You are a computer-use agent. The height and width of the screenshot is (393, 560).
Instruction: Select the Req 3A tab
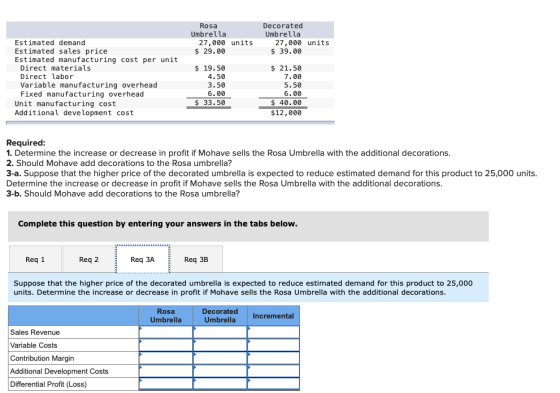(x=142, y=259)
